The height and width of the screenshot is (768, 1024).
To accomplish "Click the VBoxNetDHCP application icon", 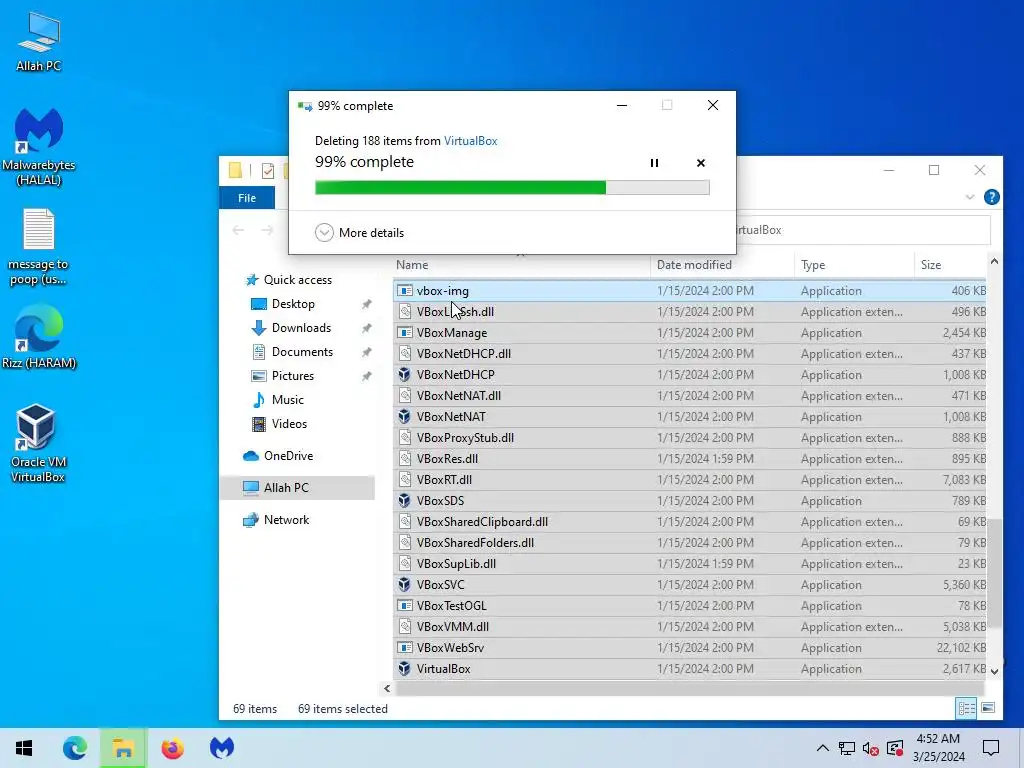I will click(x=404, y=374).
